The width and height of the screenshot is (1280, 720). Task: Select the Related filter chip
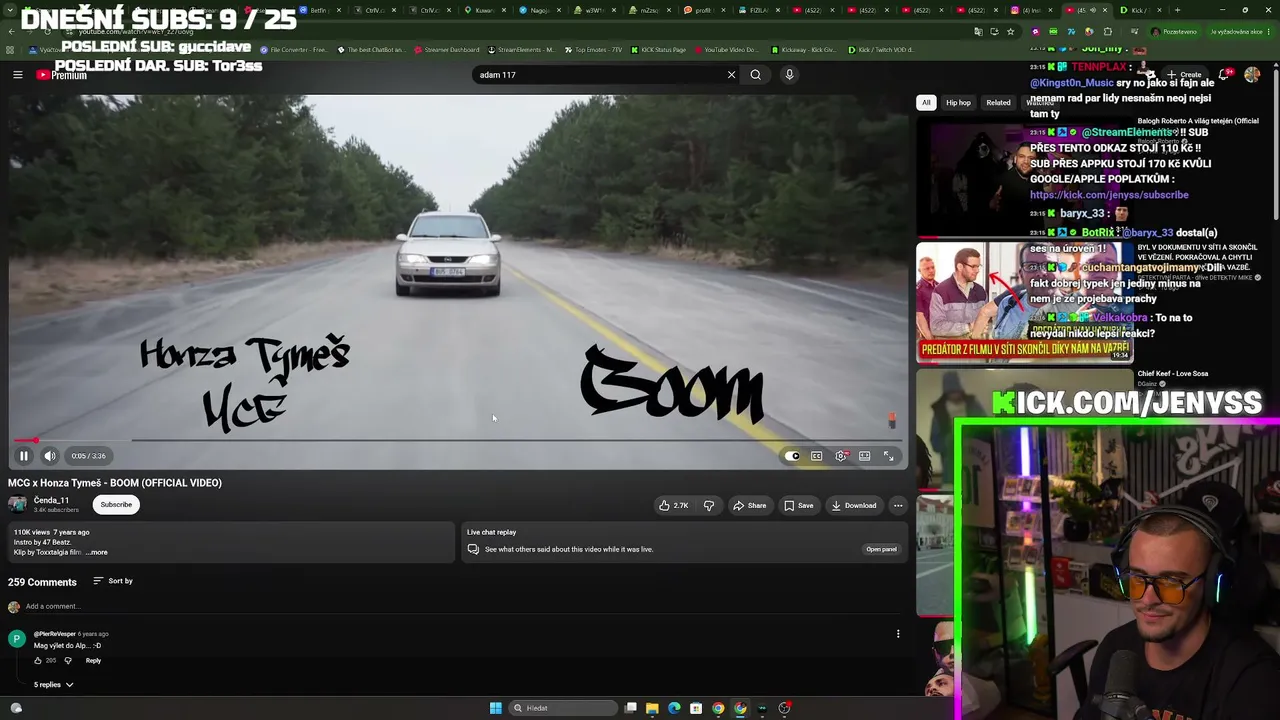[998, 102]
